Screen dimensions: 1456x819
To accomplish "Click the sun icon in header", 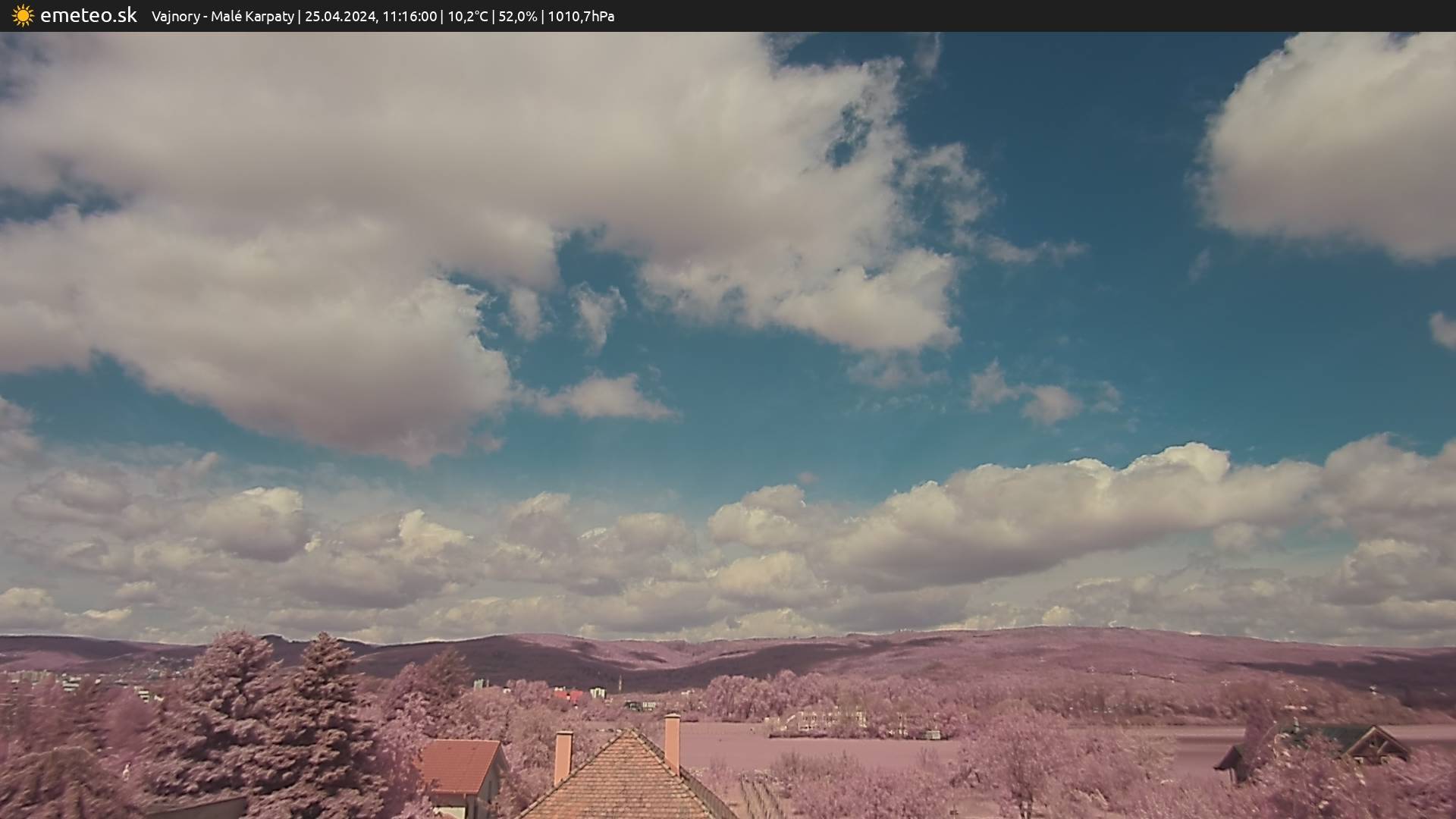I will coord(23,16).
